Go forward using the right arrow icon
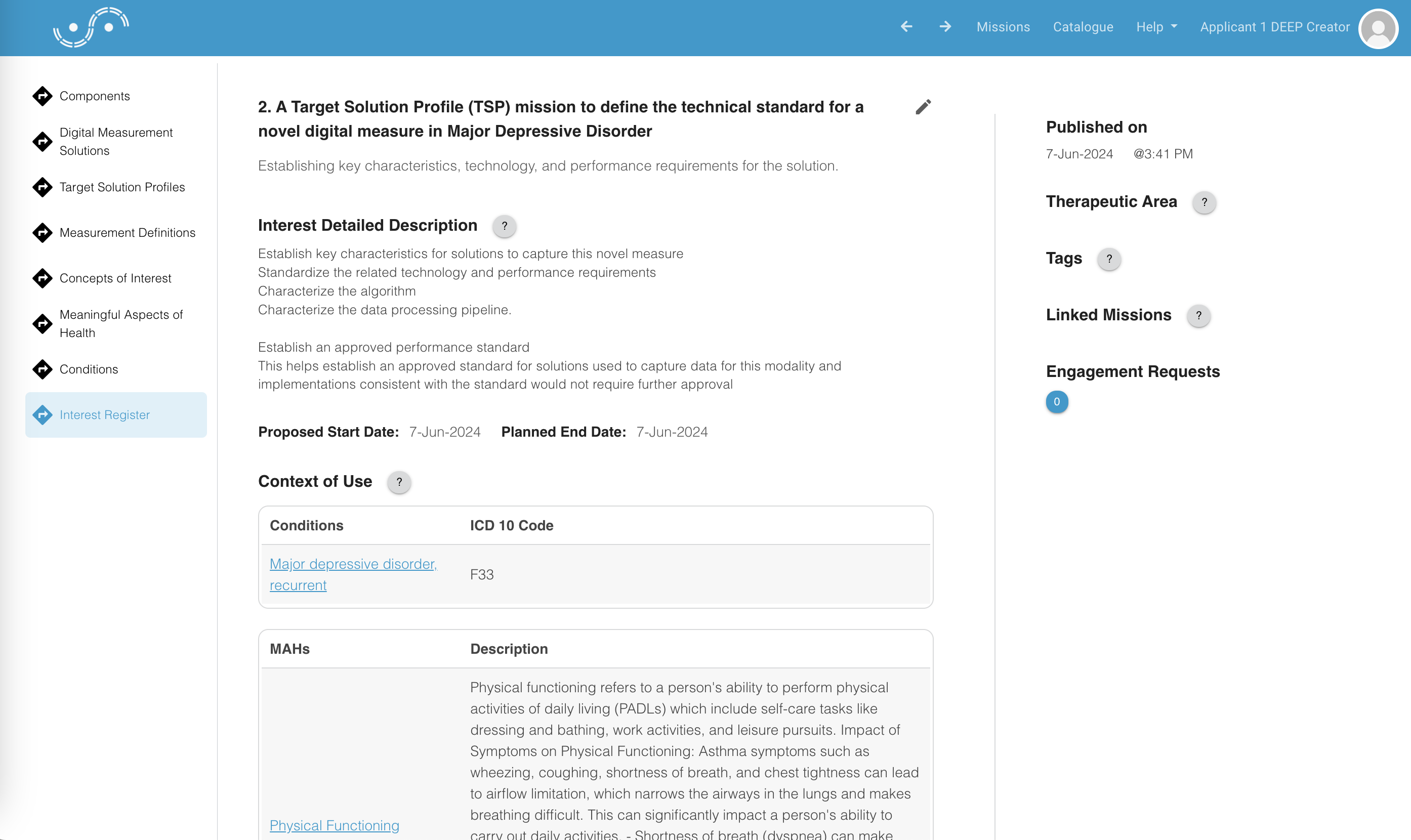 pyautogui.click(x=945, y=27)
